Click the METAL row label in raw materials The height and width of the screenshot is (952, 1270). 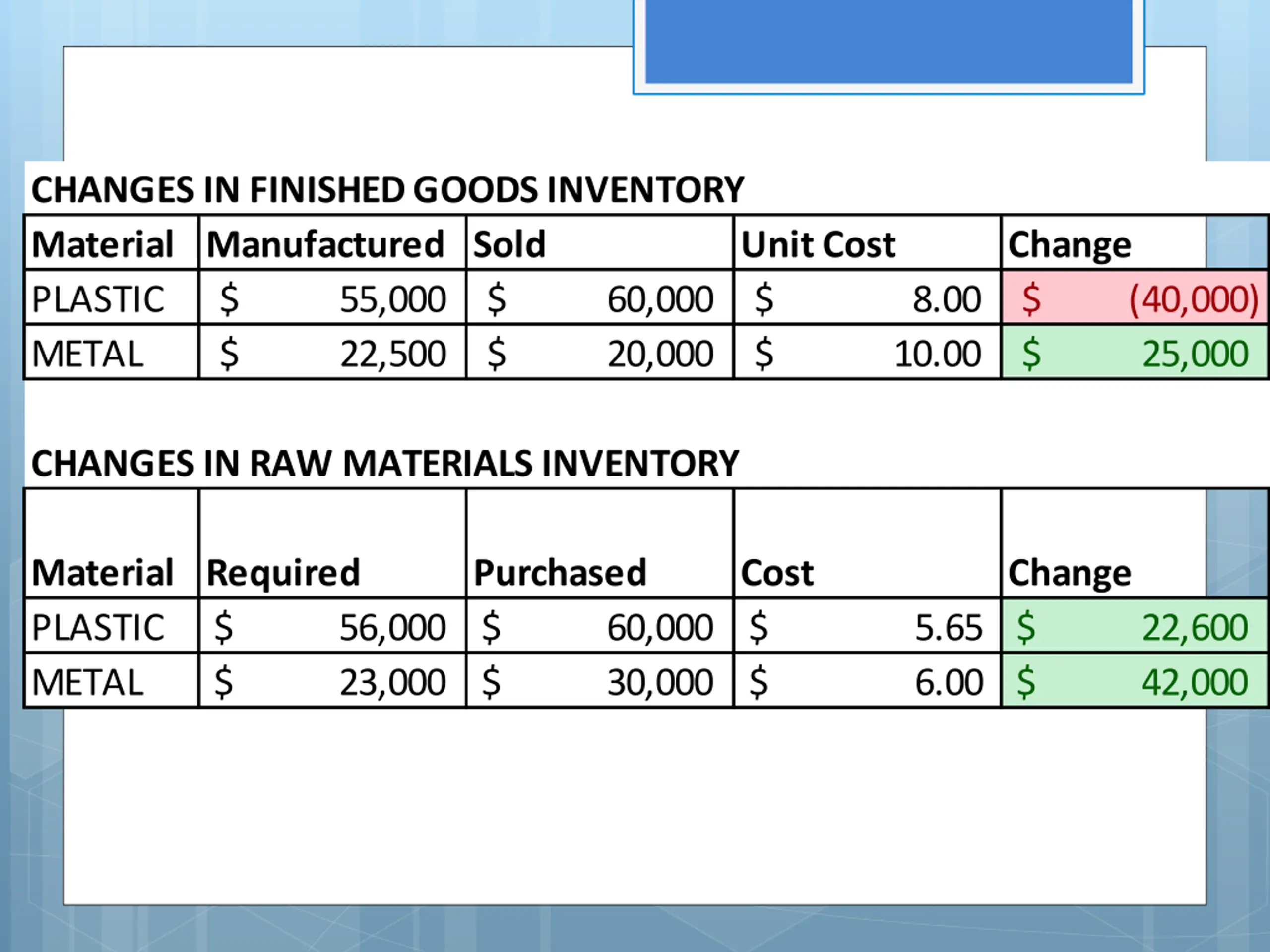coord(88,681)
